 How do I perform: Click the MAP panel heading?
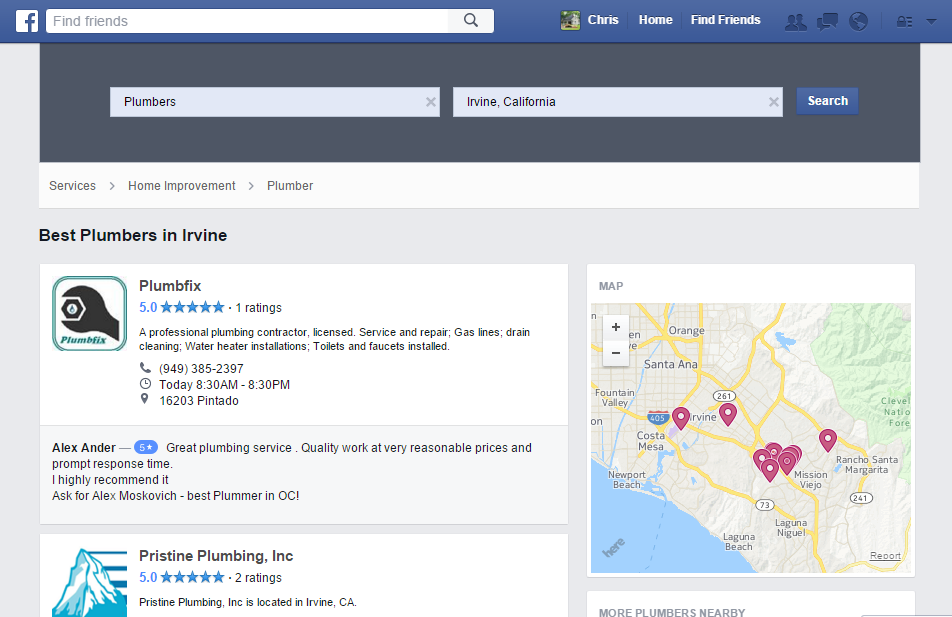click(x=611, y=286)
